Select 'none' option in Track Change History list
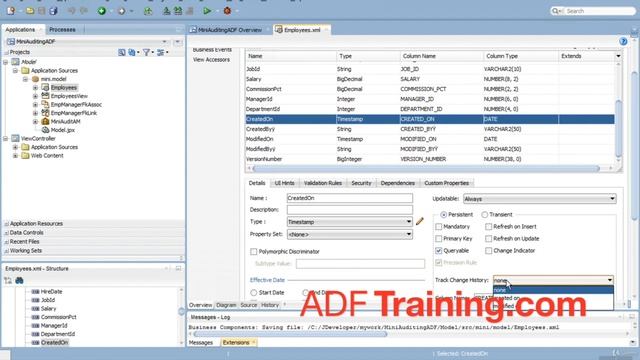This screenshot has height=360, width=640. pyautogui.click(x=553, y=290)
